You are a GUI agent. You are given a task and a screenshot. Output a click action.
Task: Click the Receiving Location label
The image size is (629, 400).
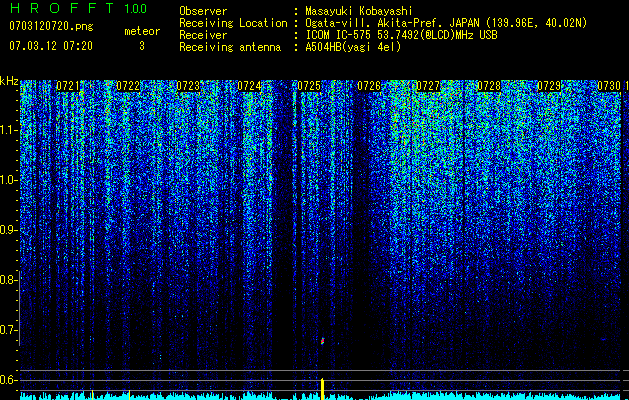click(x=233, y=23)
